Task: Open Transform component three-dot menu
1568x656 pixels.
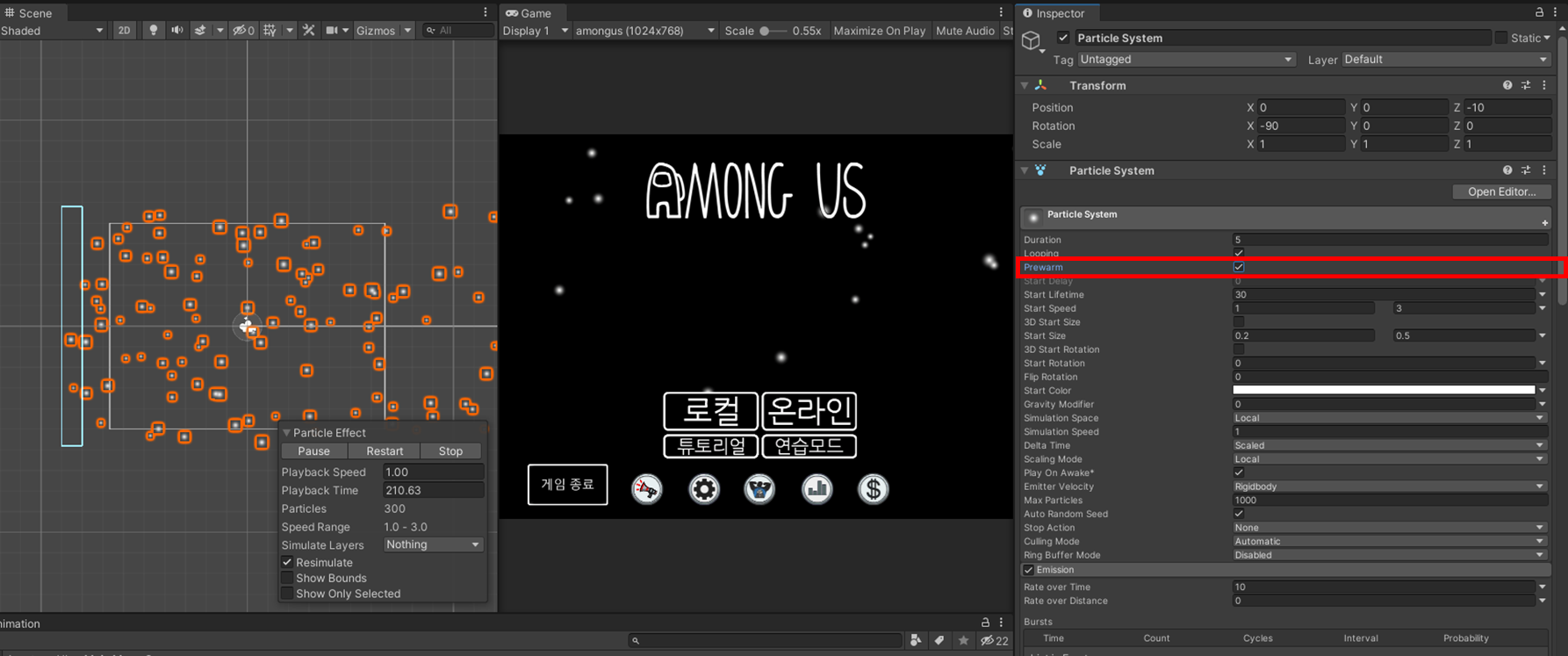Action: coord(1544,85)
